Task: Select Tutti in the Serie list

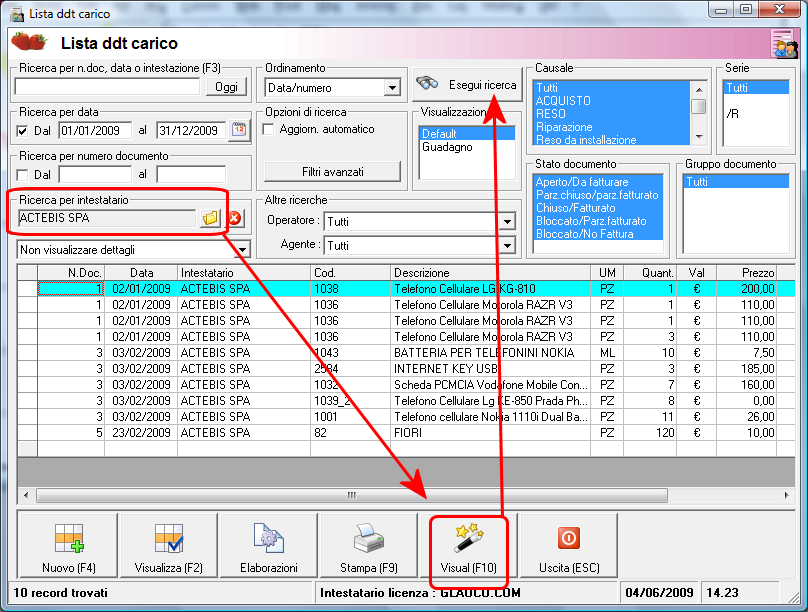Action: (756, 88)
